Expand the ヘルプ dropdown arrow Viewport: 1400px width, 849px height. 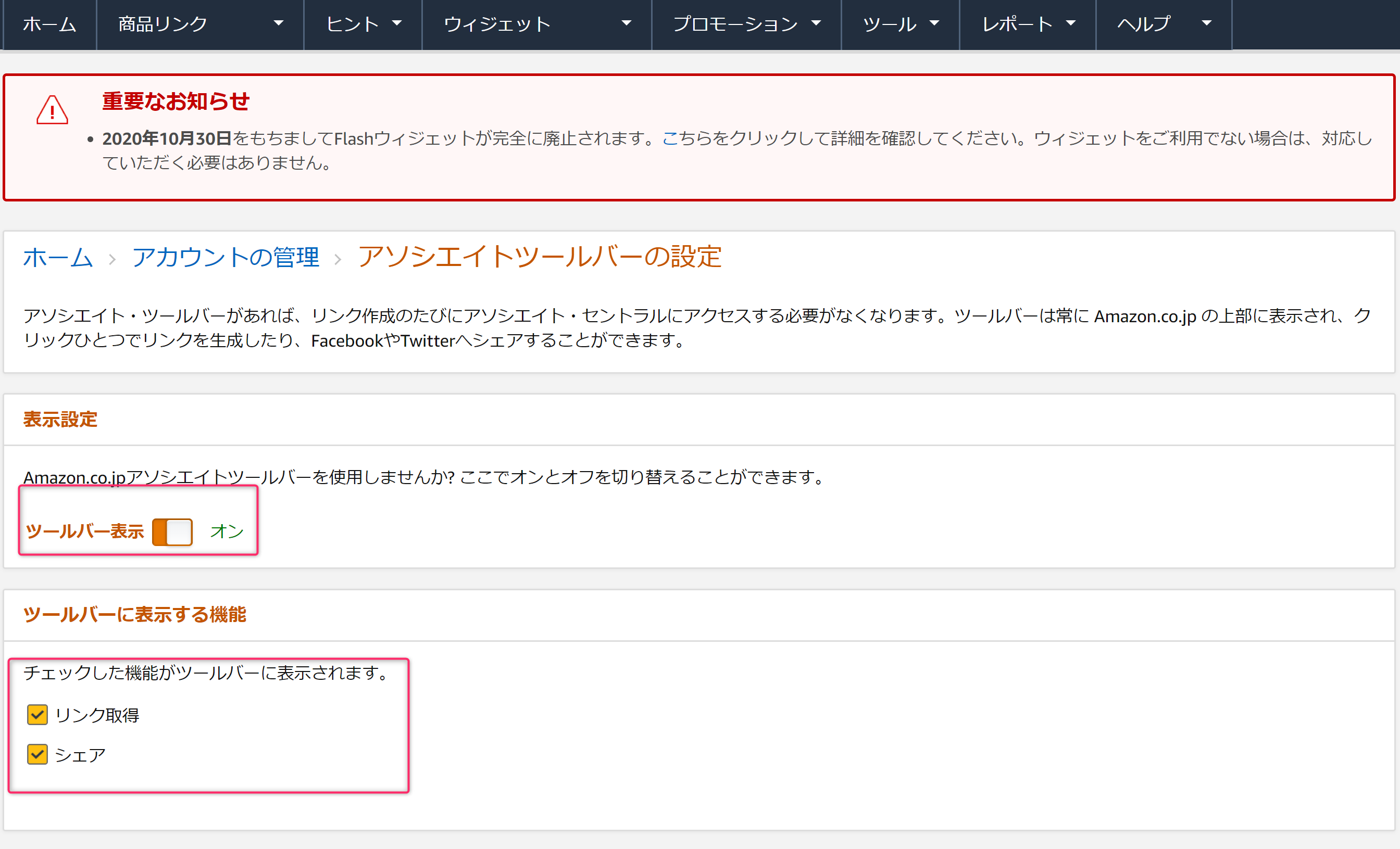coord(1207,23)
